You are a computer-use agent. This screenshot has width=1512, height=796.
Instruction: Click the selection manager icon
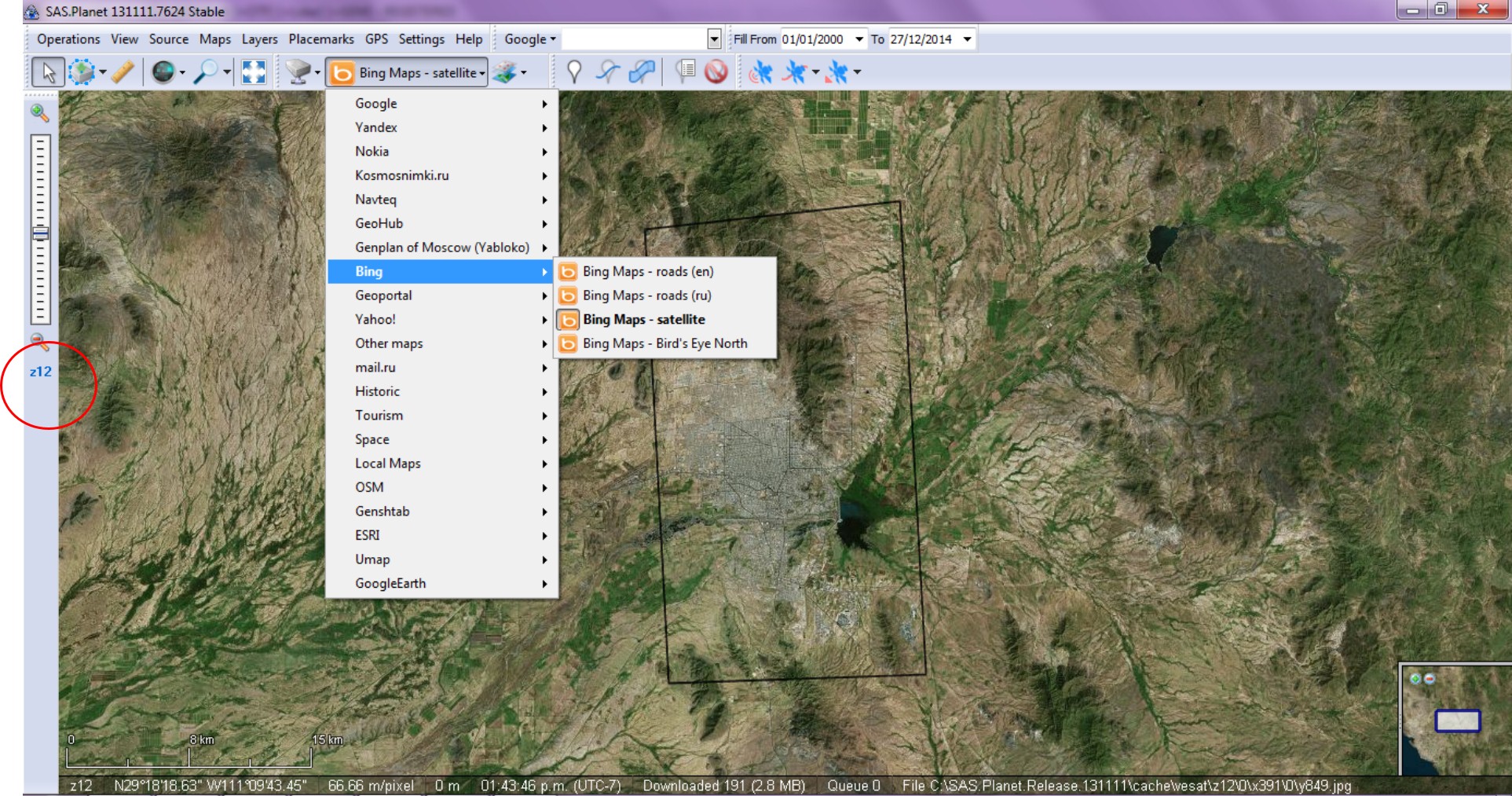tap(81, 72)
